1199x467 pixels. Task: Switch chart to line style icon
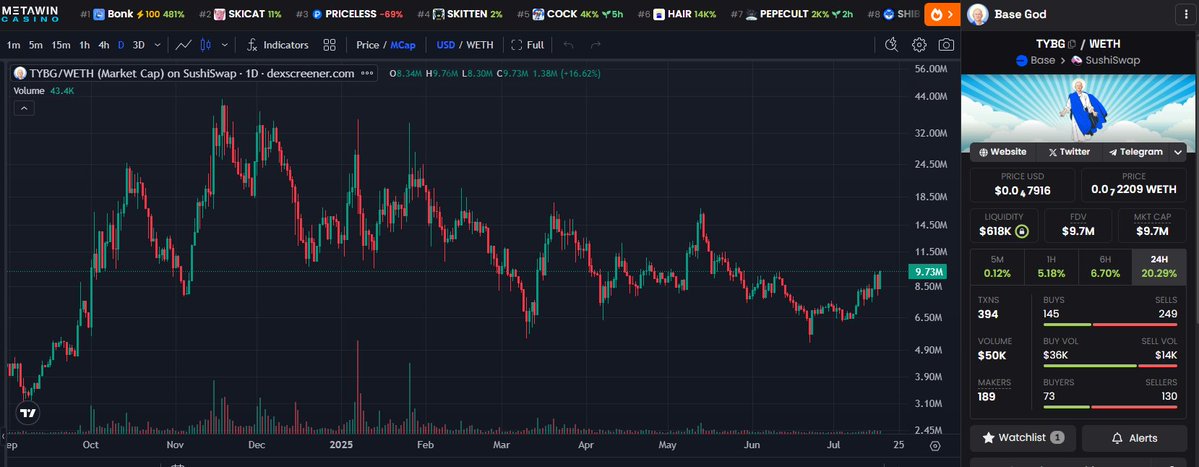183,45
